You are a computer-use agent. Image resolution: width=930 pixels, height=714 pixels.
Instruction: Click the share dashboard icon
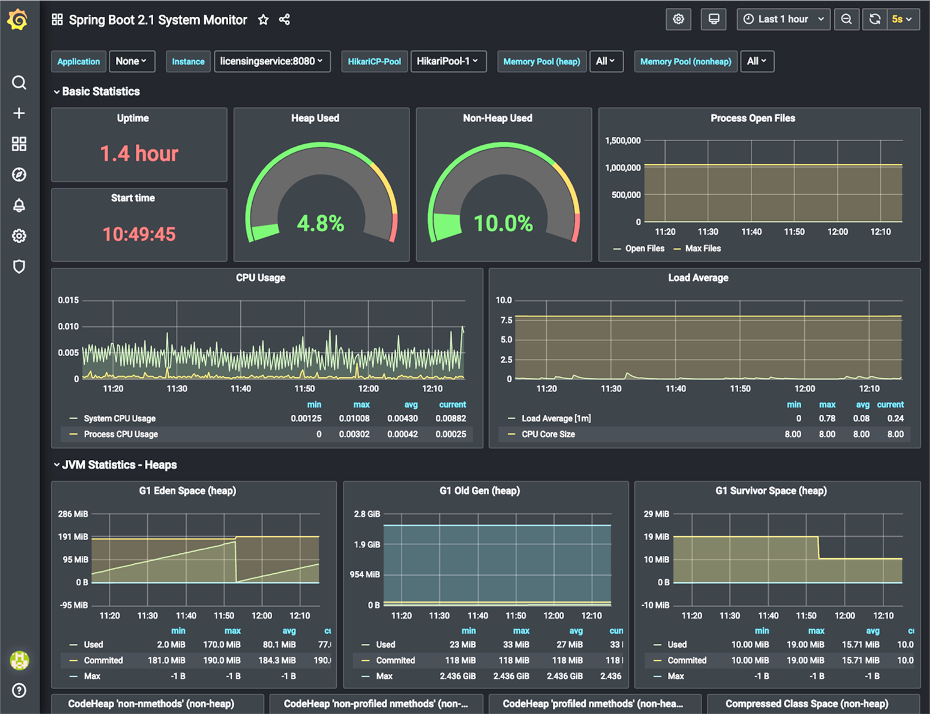pyautogui.click(x=285, y=20)
